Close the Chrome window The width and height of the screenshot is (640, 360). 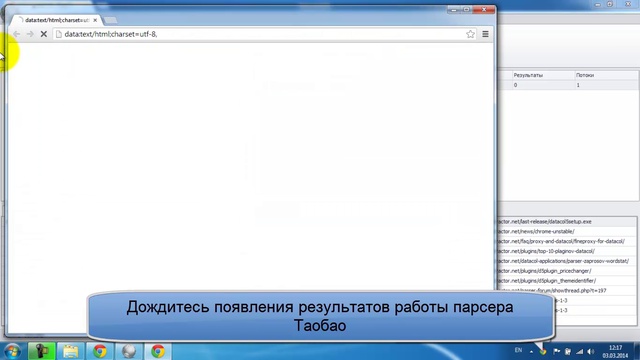pyautogui.click(x=484, y=10)
